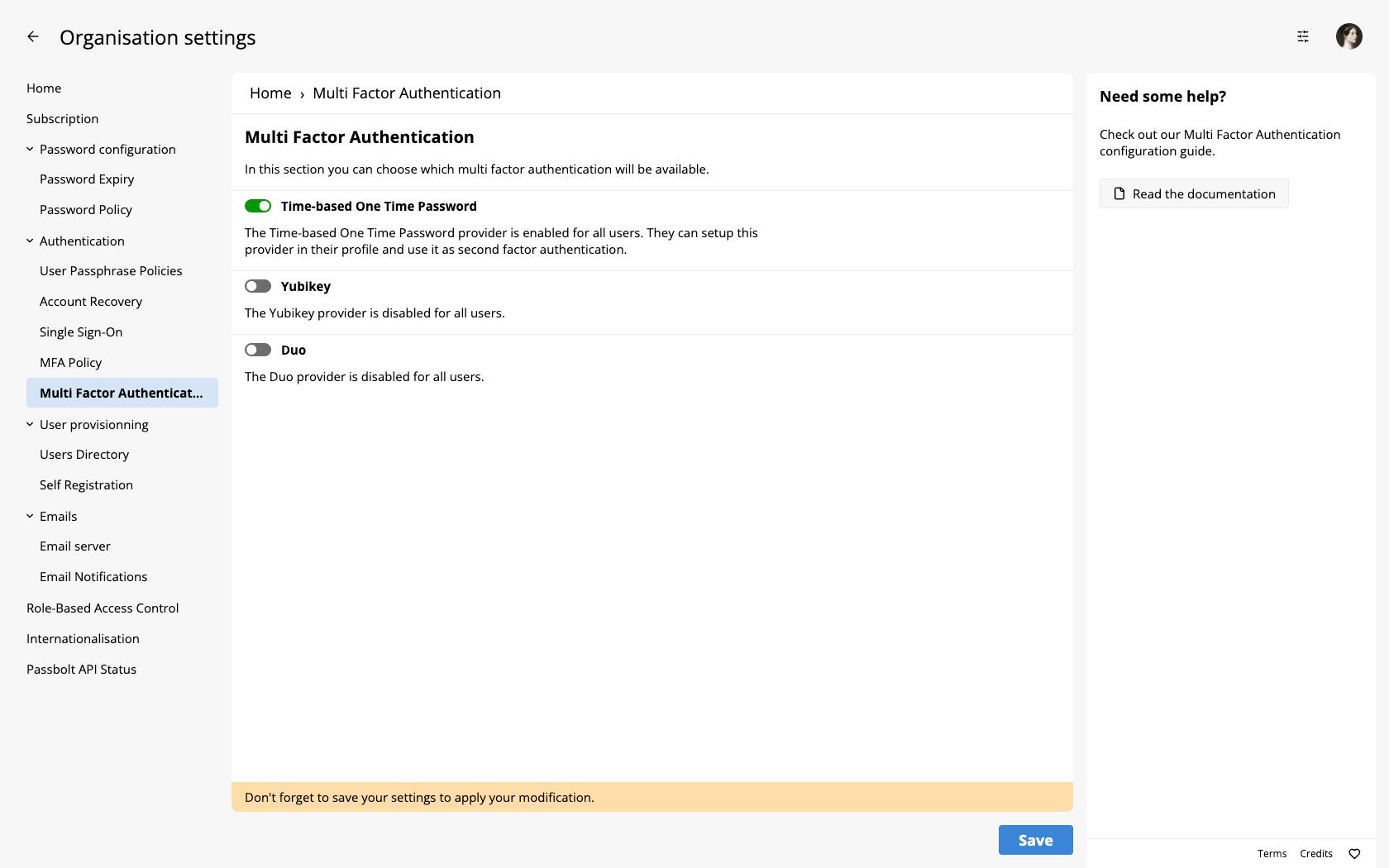Enable the Yubikey provider toggle
The width and height of the screenshot is (1389, 868).
pyautogui.click(x=258, y=286)
